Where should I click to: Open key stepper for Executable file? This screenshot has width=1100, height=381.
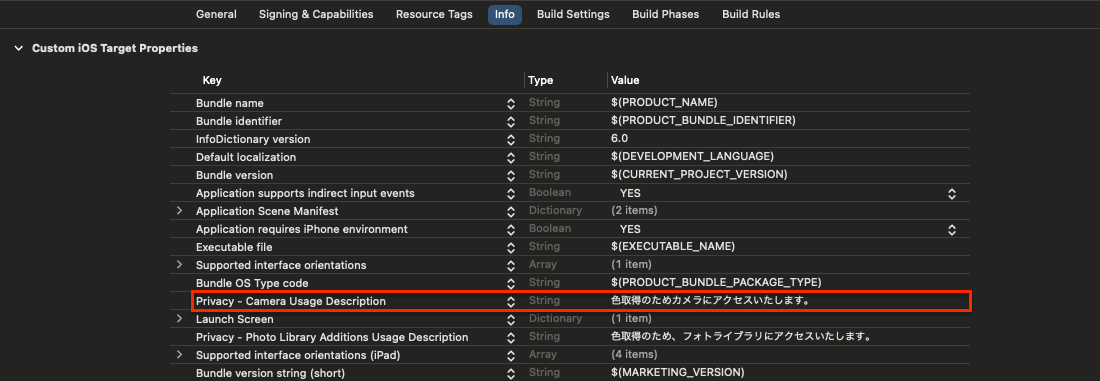coord(511,247)
